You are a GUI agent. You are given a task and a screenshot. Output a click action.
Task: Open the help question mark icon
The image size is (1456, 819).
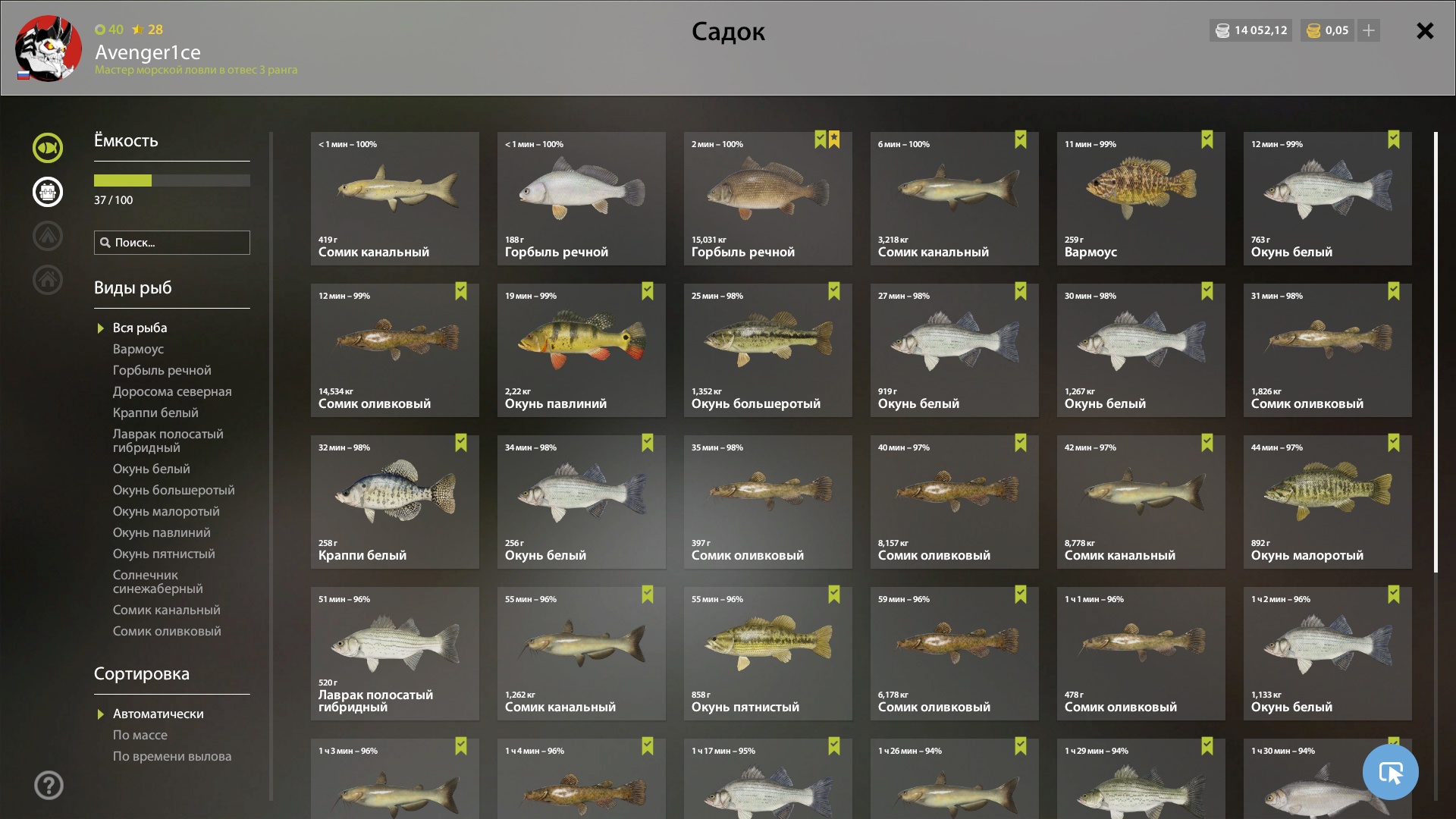tap(49, 785)
